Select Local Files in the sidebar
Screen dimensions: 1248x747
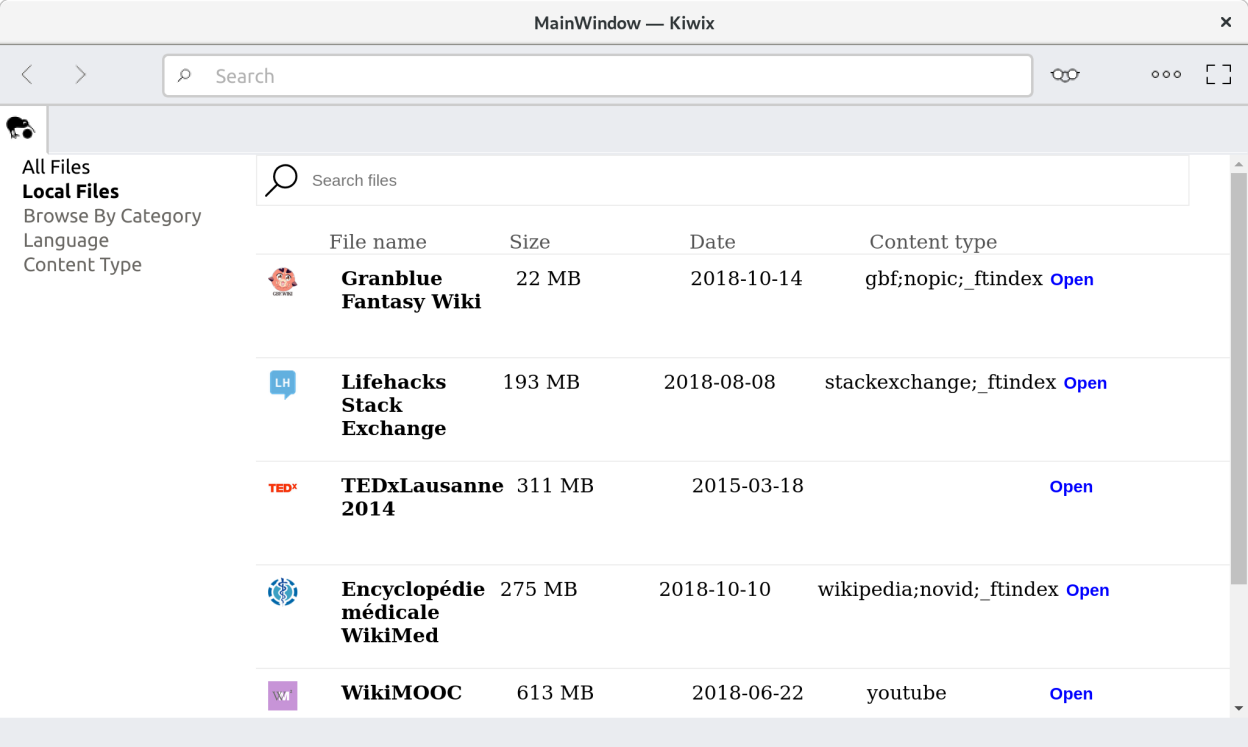70,191
